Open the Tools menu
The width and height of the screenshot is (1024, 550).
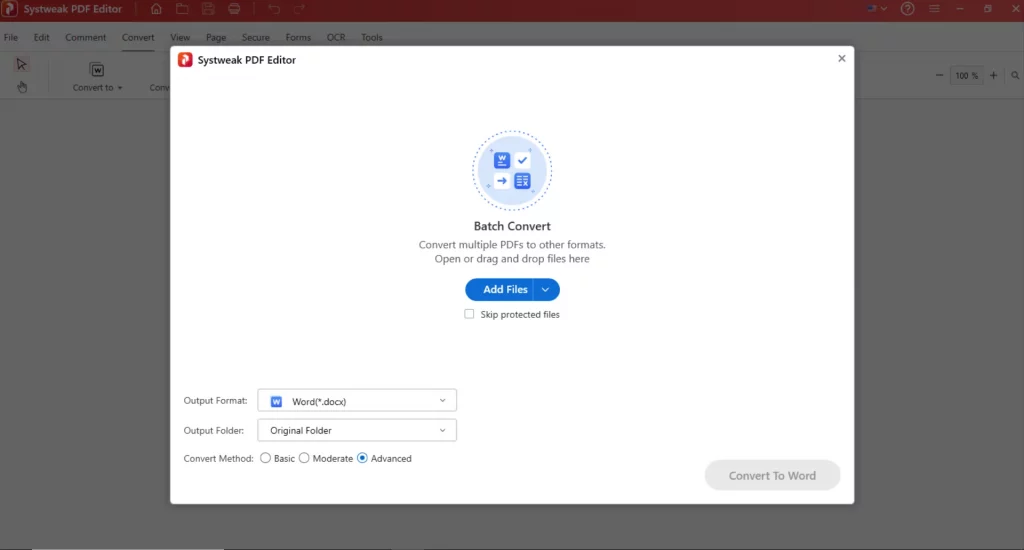point(372,37)
